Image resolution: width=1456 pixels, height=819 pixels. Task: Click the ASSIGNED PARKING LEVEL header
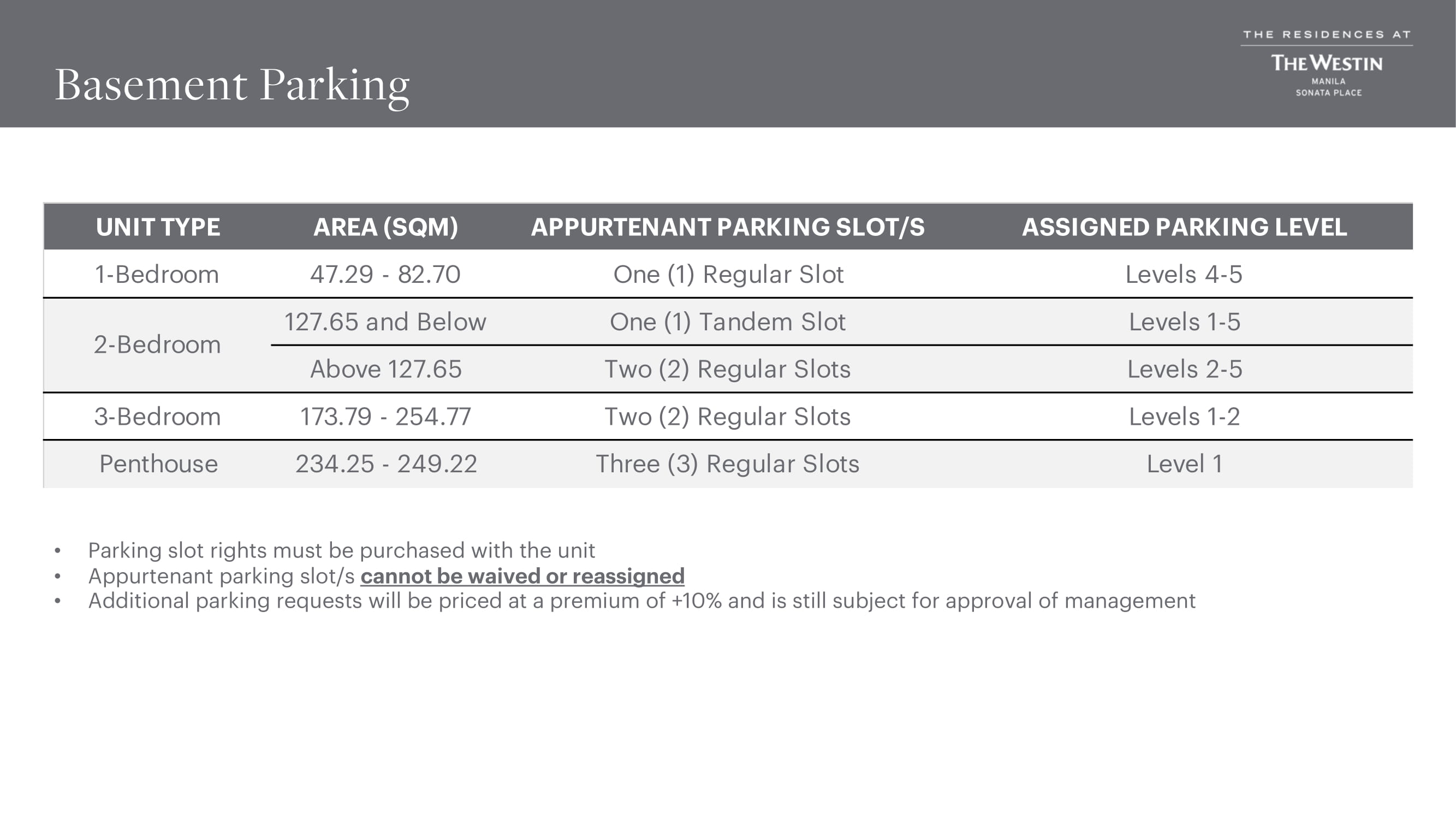[1184, 227]
